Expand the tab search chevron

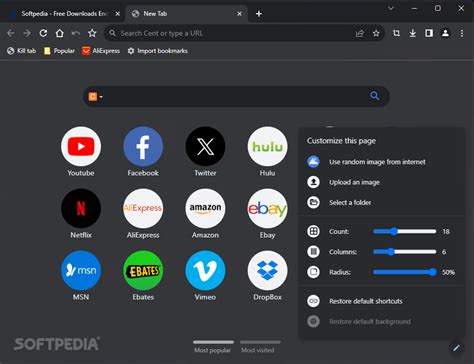point(391,8)
